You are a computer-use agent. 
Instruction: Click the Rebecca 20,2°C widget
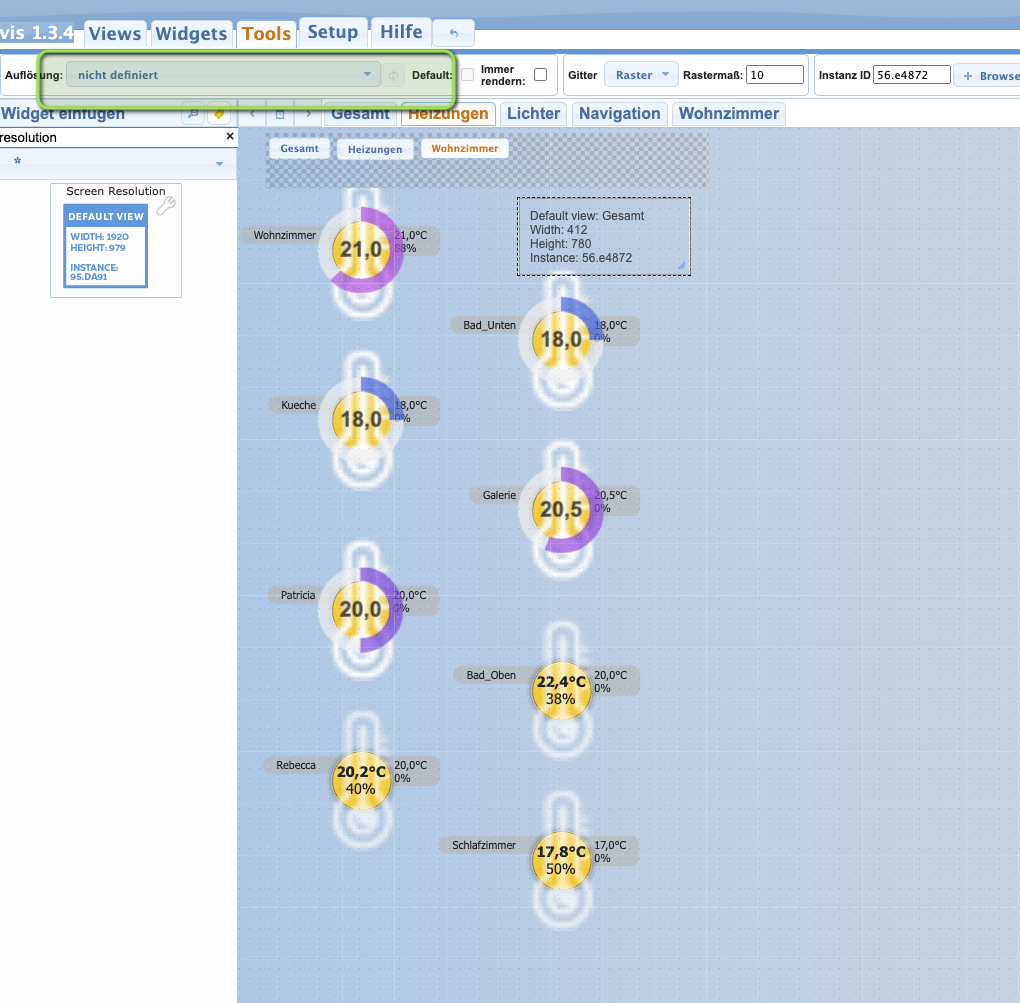click(x=361, y=780)
